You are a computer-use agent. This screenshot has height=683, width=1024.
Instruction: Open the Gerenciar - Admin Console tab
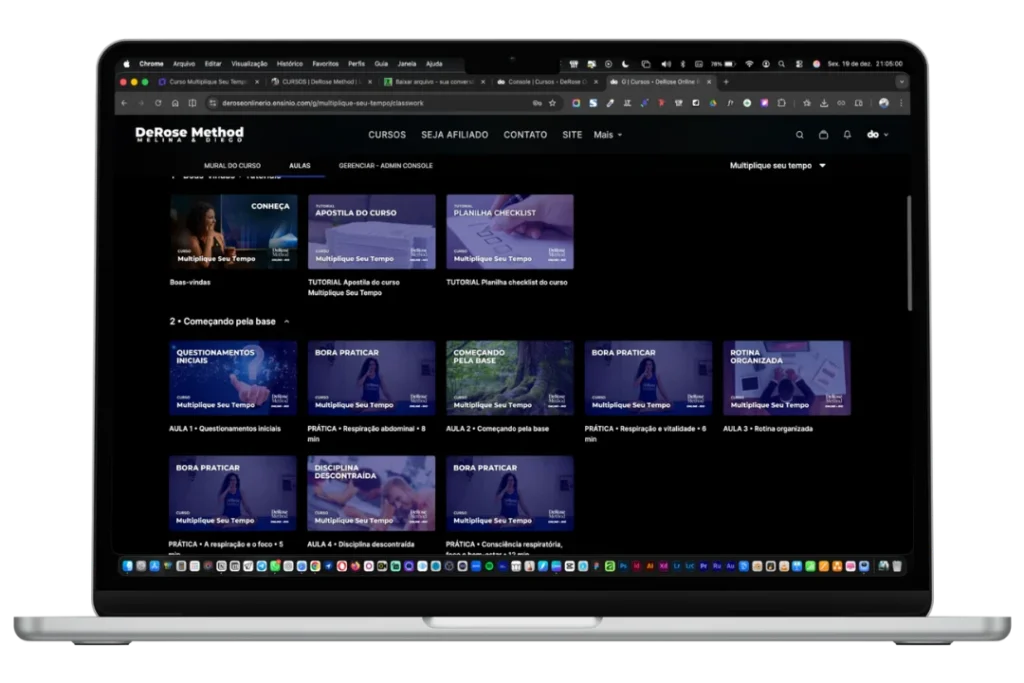tap(385, 166)
